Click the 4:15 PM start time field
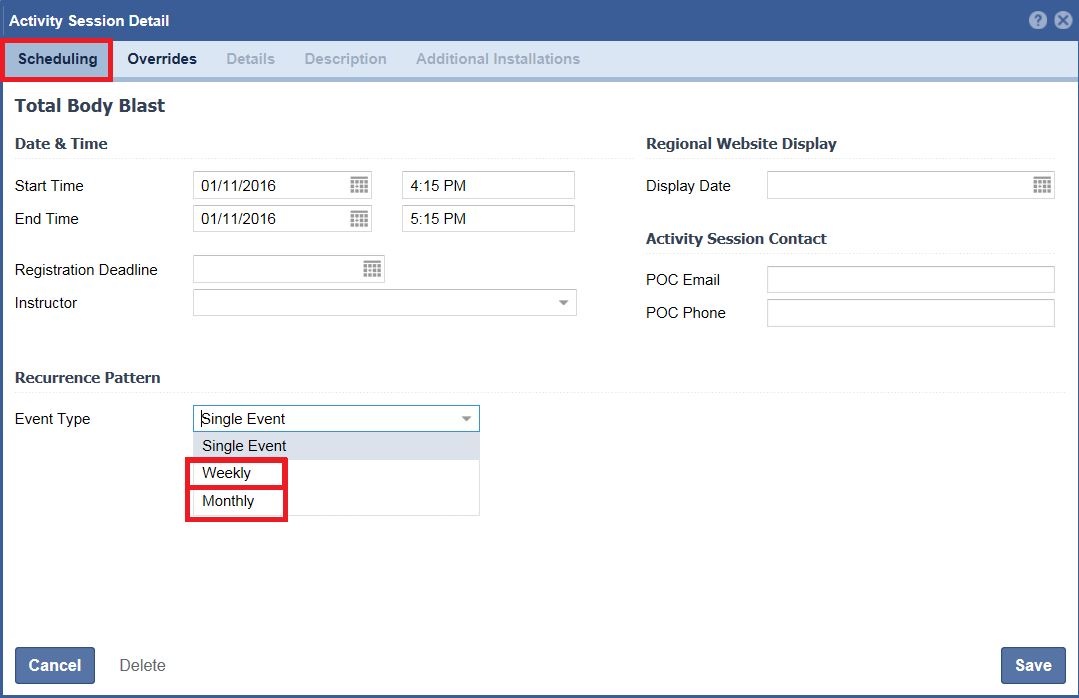Screen dimensions: 1079x698 click(488, 185)
